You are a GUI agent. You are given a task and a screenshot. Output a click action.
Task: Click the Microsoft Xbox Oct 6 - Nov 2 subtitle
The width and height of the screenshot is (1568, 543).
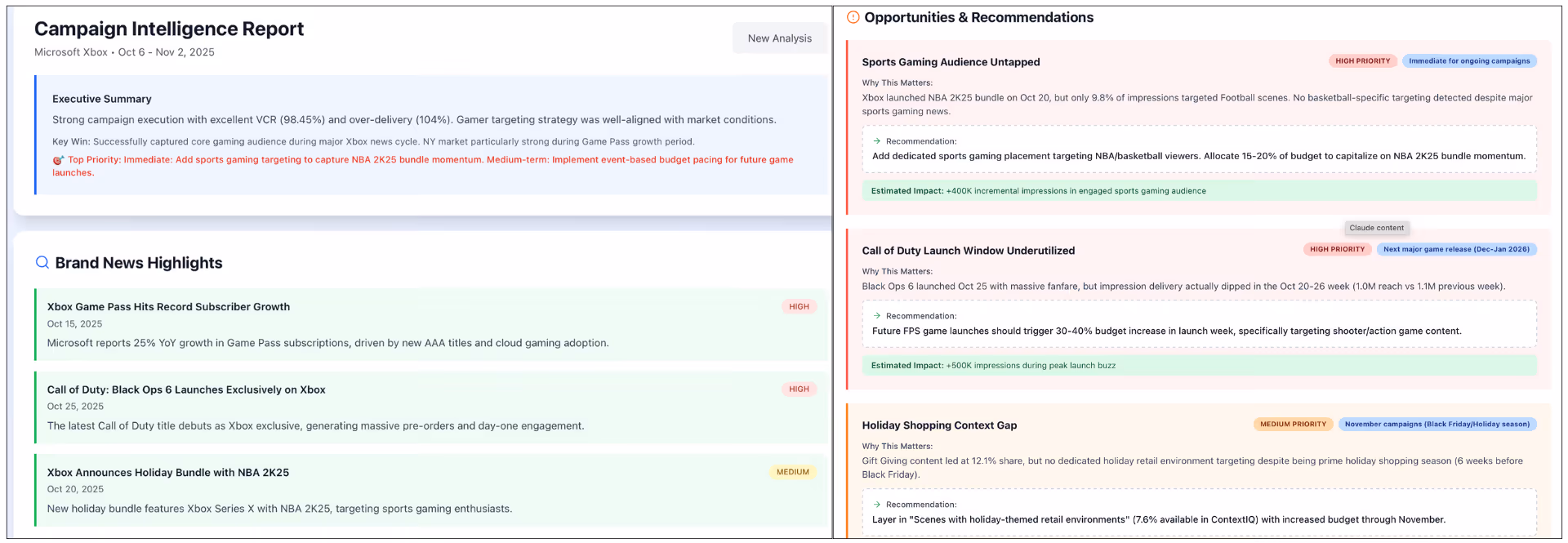124,52
